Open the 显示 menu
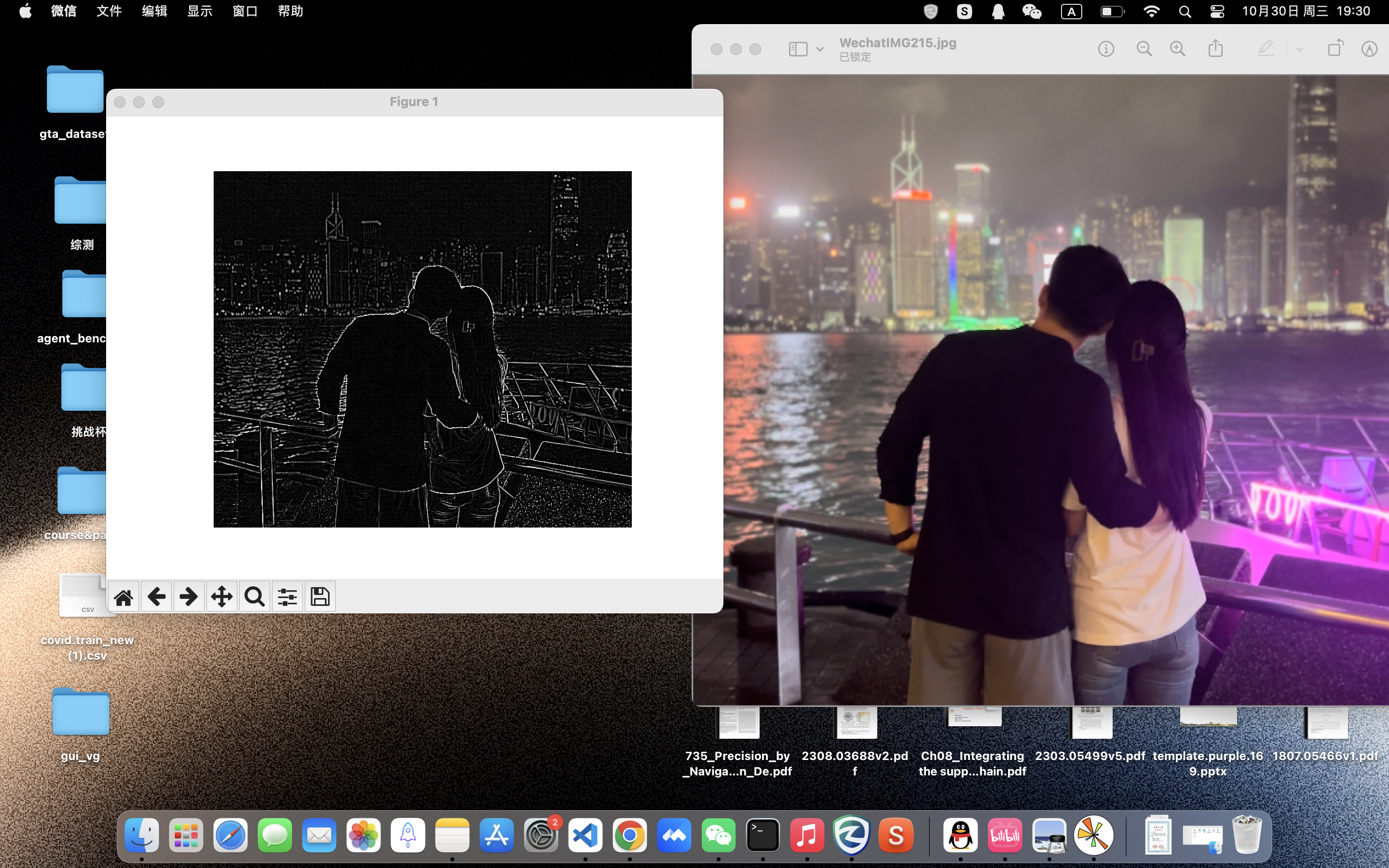 point(200,11)
